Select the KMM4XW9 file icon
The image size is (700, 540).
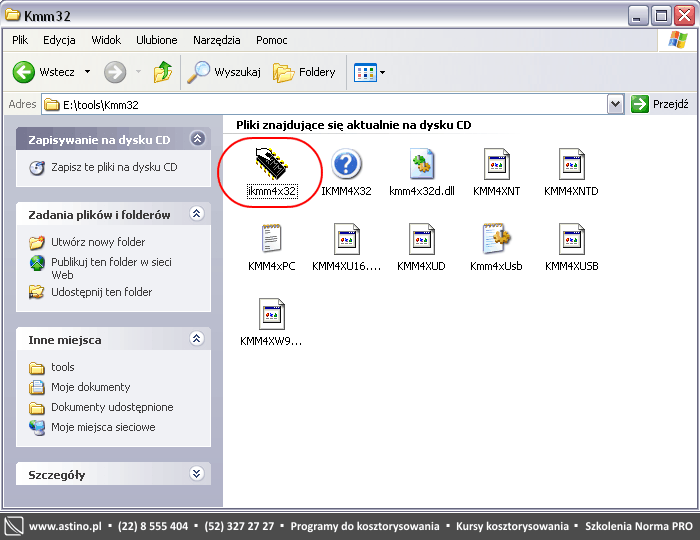point(271,314)
